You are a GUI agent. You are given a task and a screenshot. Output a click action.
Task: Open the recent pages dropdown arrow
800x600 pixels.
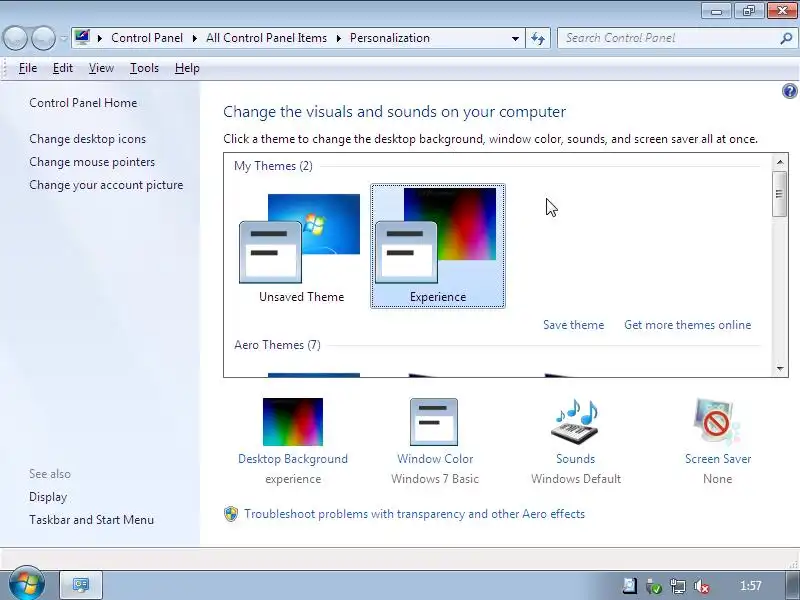point(64,39)
